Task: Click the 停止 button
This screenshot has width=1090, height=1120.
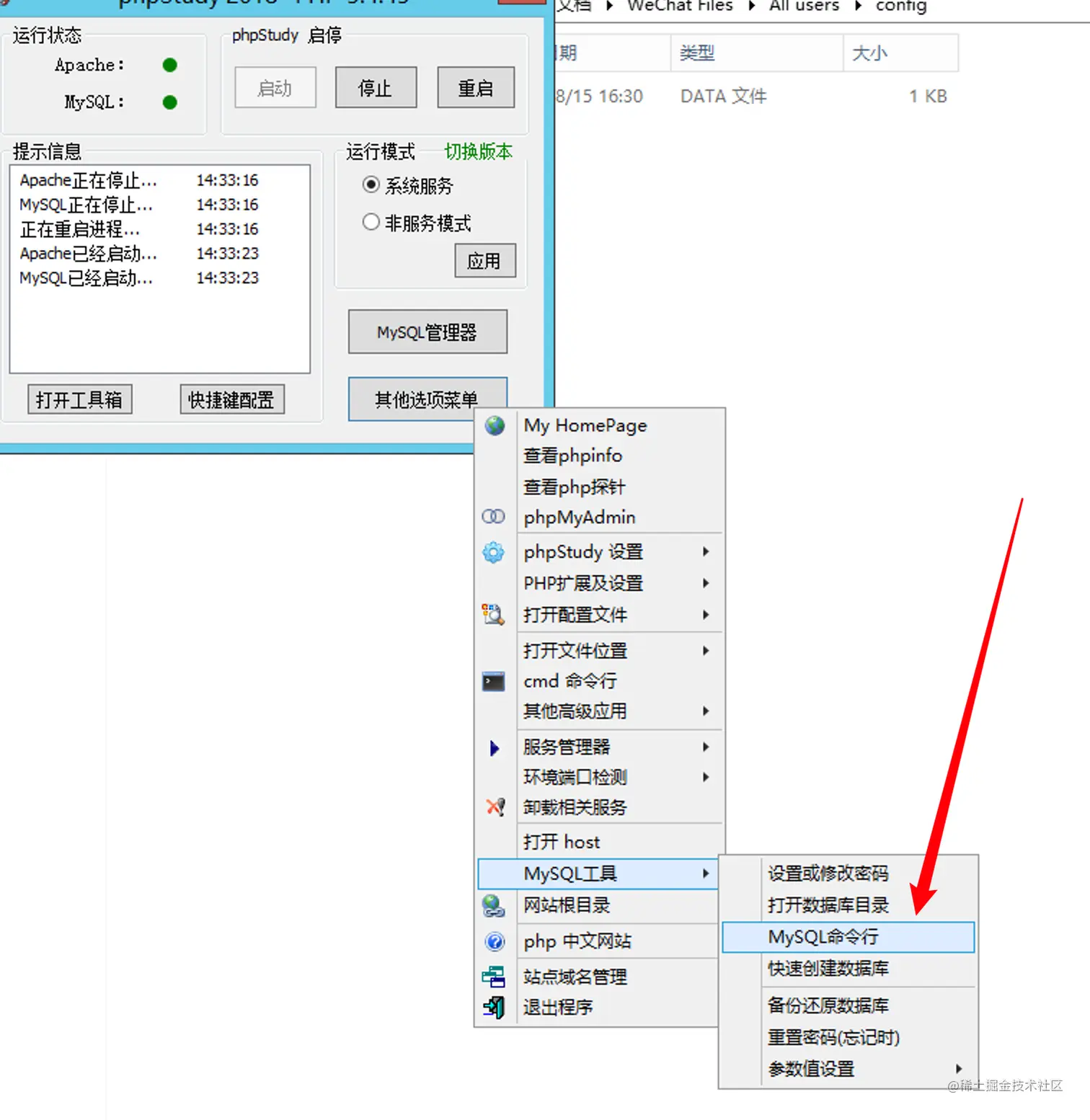Action: point(376,88)
